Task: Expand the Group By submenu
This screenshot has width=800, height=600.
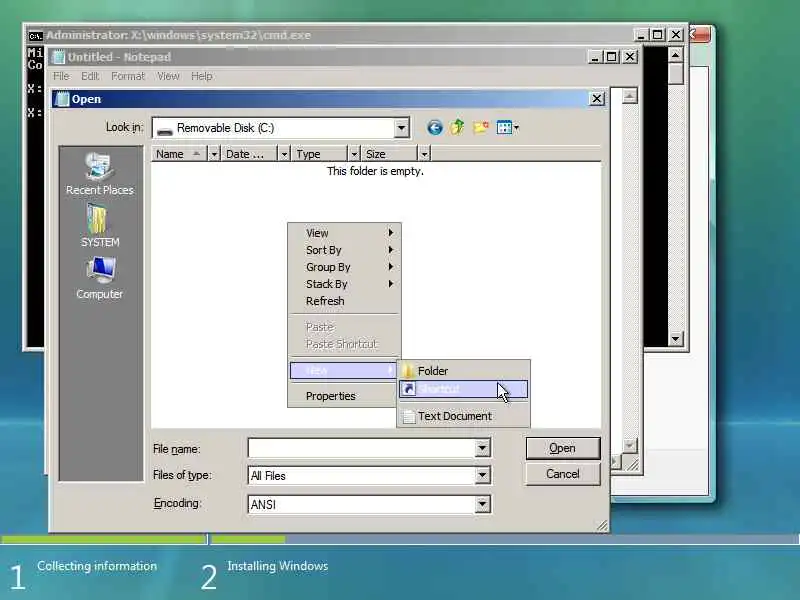Action: pyautogui.click(x=344, y=267)
